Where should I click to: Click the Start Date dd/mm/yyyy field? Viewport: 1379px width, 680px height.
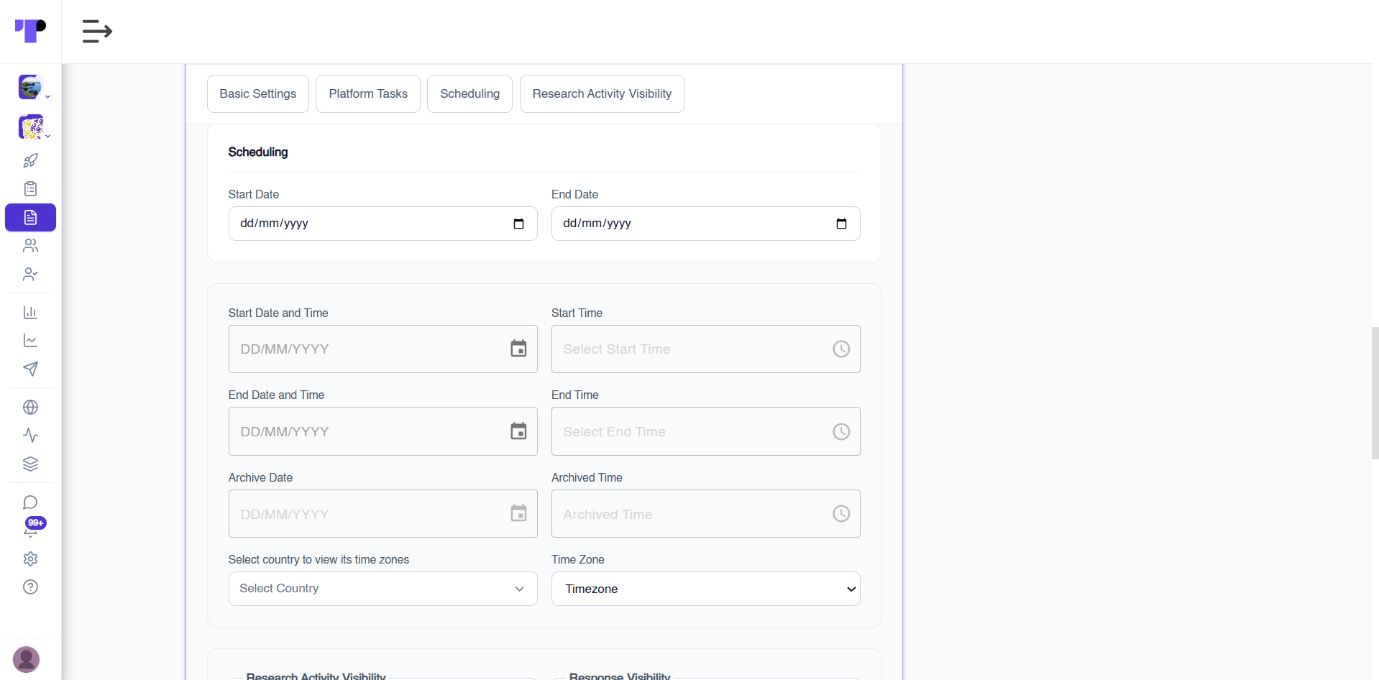tap(383, 224)
